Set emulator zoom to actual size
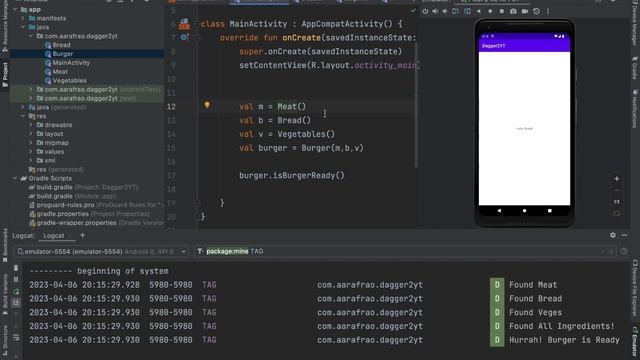640x360 pixels. [x=617, y=202]
